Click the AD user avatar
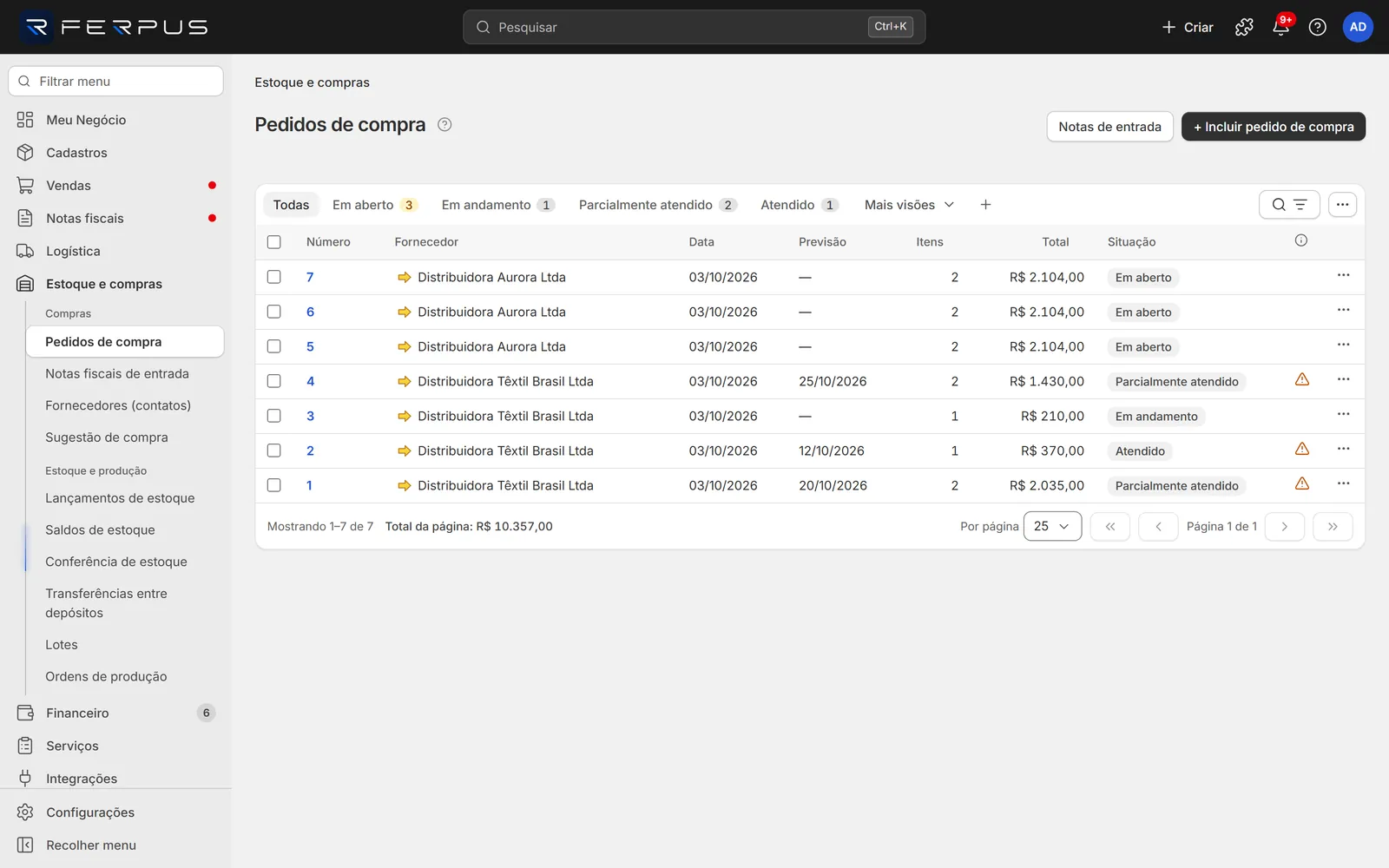 pos(1358,27)
